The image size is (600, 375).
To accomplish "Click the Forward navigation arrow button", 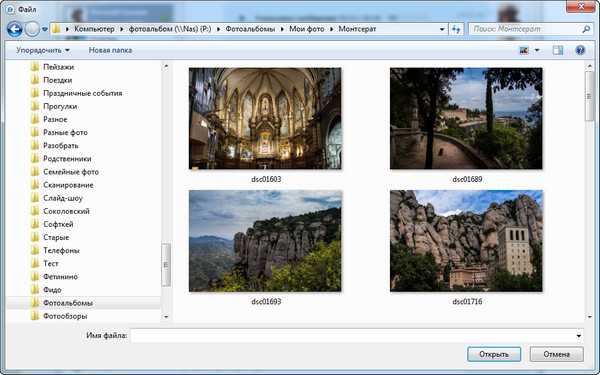I will [x=33, y=29].
